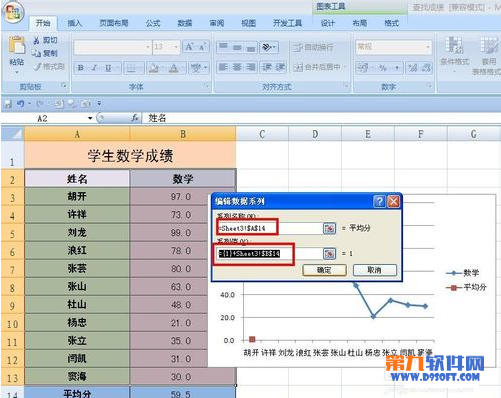Apply percent style number format
The height and width of the screenshot is (398, 501).
click(x=382, y=68)
